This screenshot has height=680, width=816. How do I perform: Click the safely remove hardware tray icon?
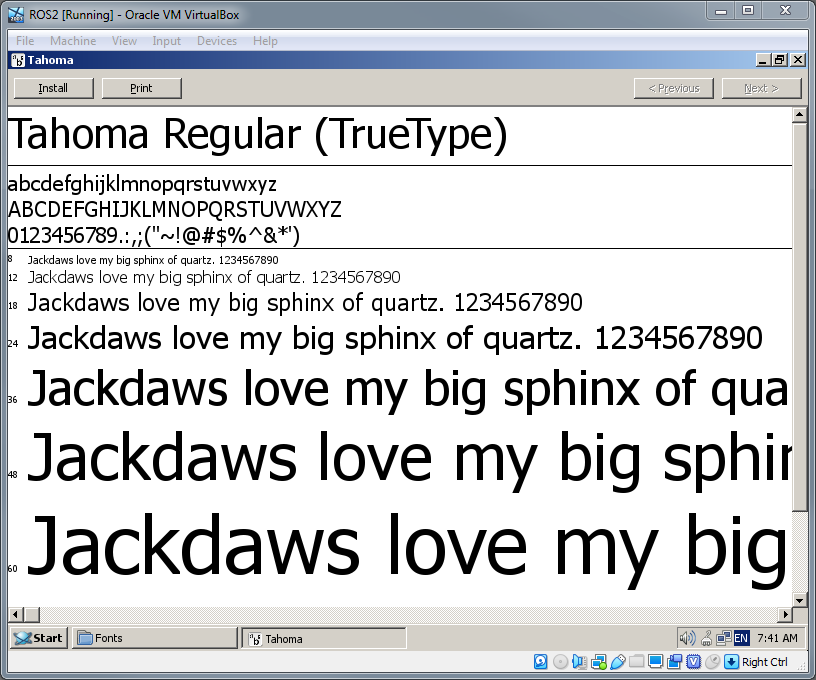pyautogui.click(x=707, y=638)
